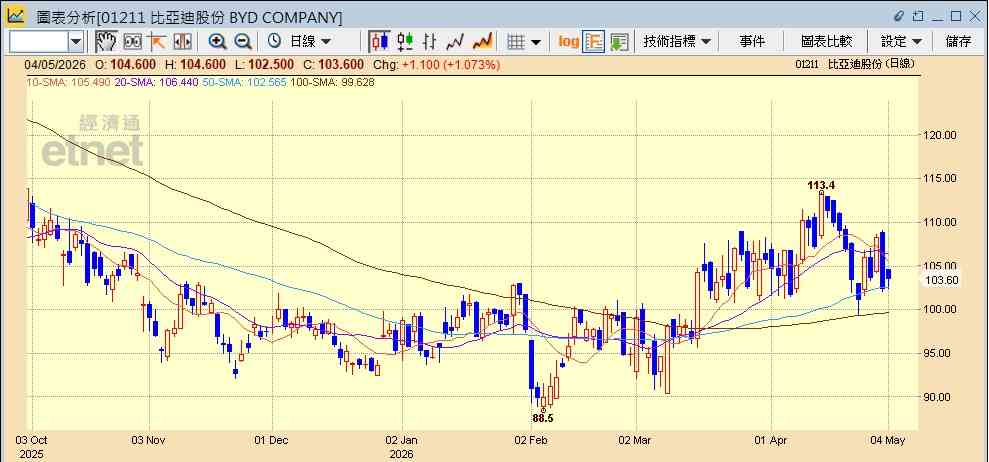The width and height of the screenshot is (989, 462).
Task: Toggle the chart legend data panel icon
Action: pyautogui.click(x=593, y=42)
